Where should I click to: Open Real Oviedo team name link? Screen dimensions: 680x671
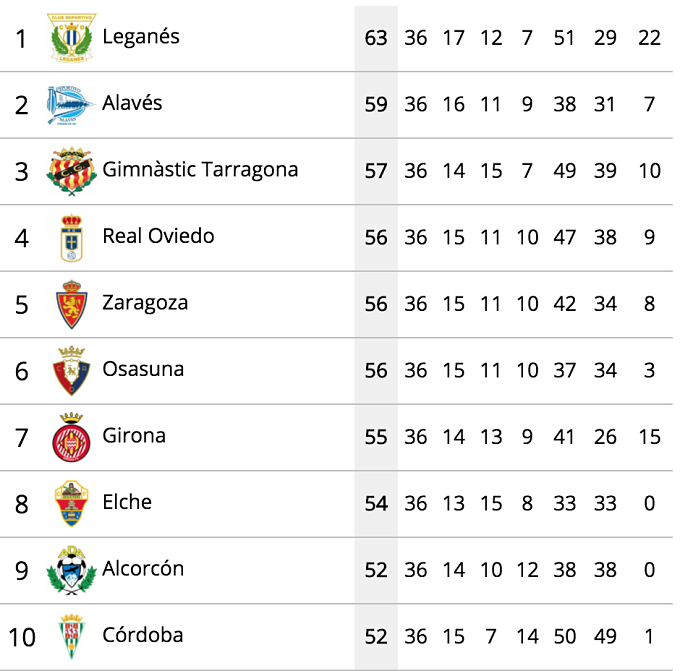(158, 236)
